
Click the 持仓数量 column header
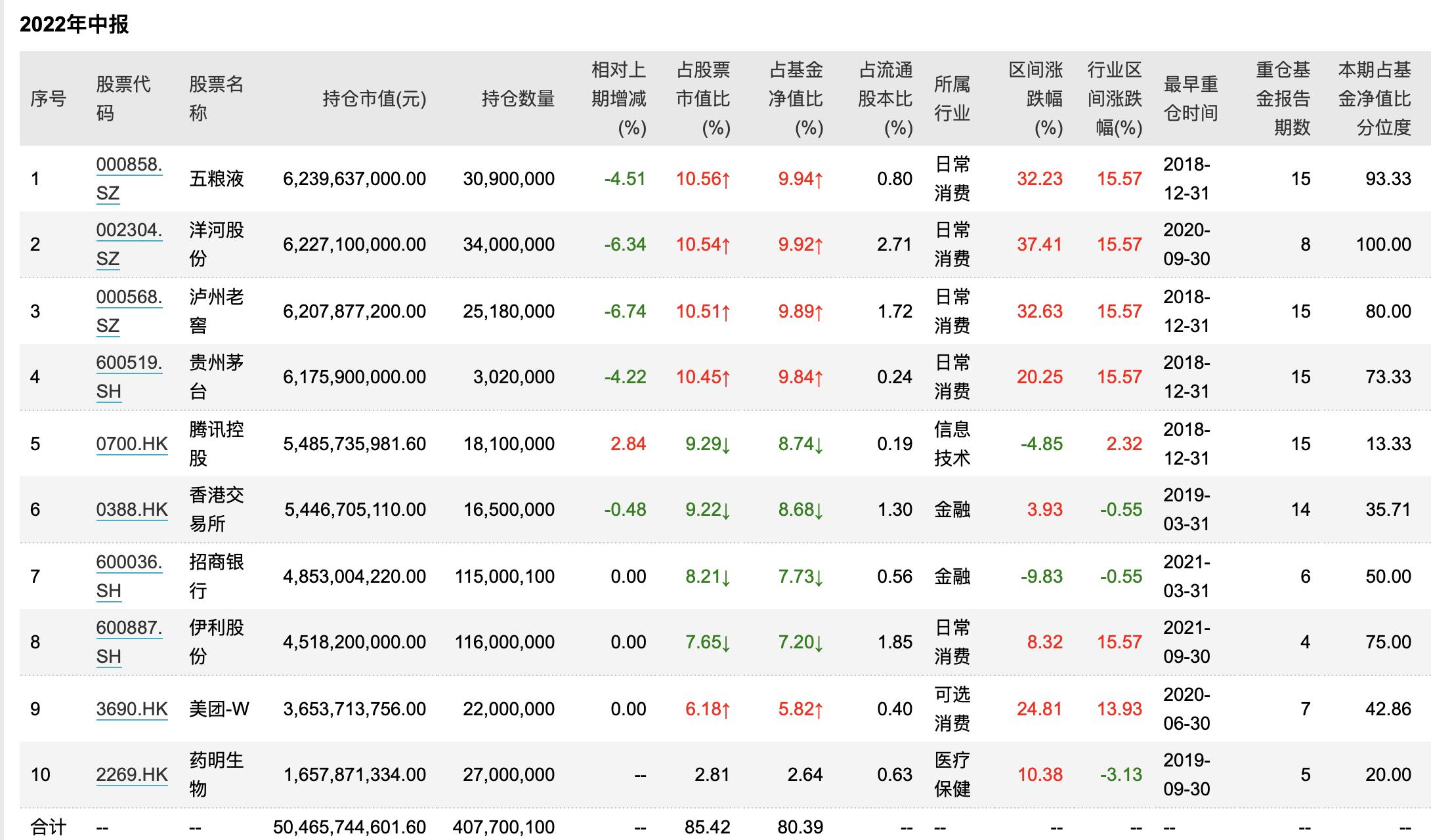pos(518,98)
